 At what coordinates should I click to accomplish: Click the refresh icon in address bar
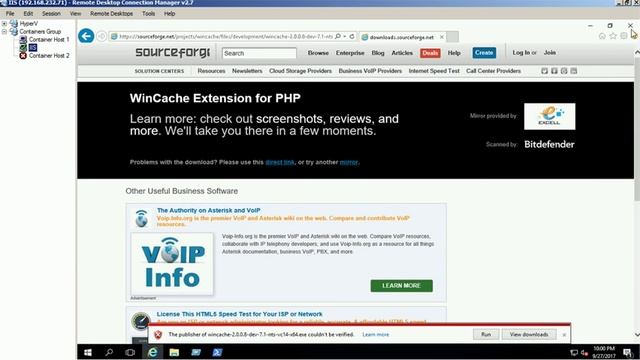tap(352, 36)
